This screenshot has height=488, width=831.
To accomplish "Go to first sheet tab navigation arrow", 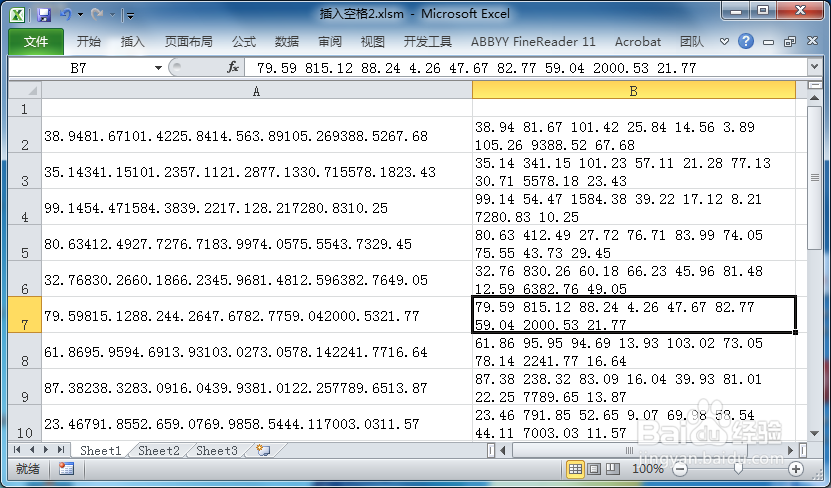I will coord(17,450).
